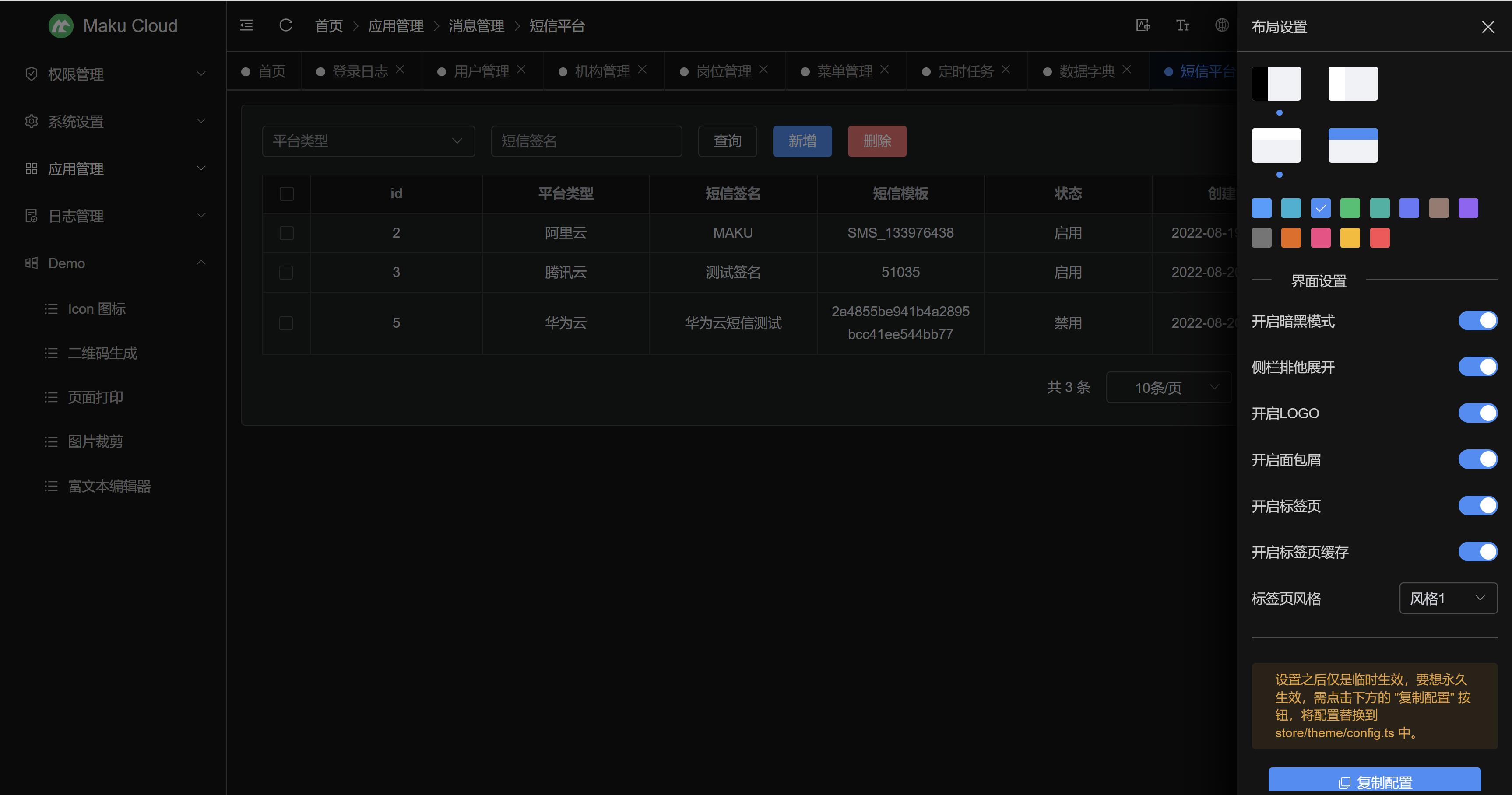Screen dimensions: 1512x795
Task: Click the Maku Cloud logo
Action: (x=61, y=26)
